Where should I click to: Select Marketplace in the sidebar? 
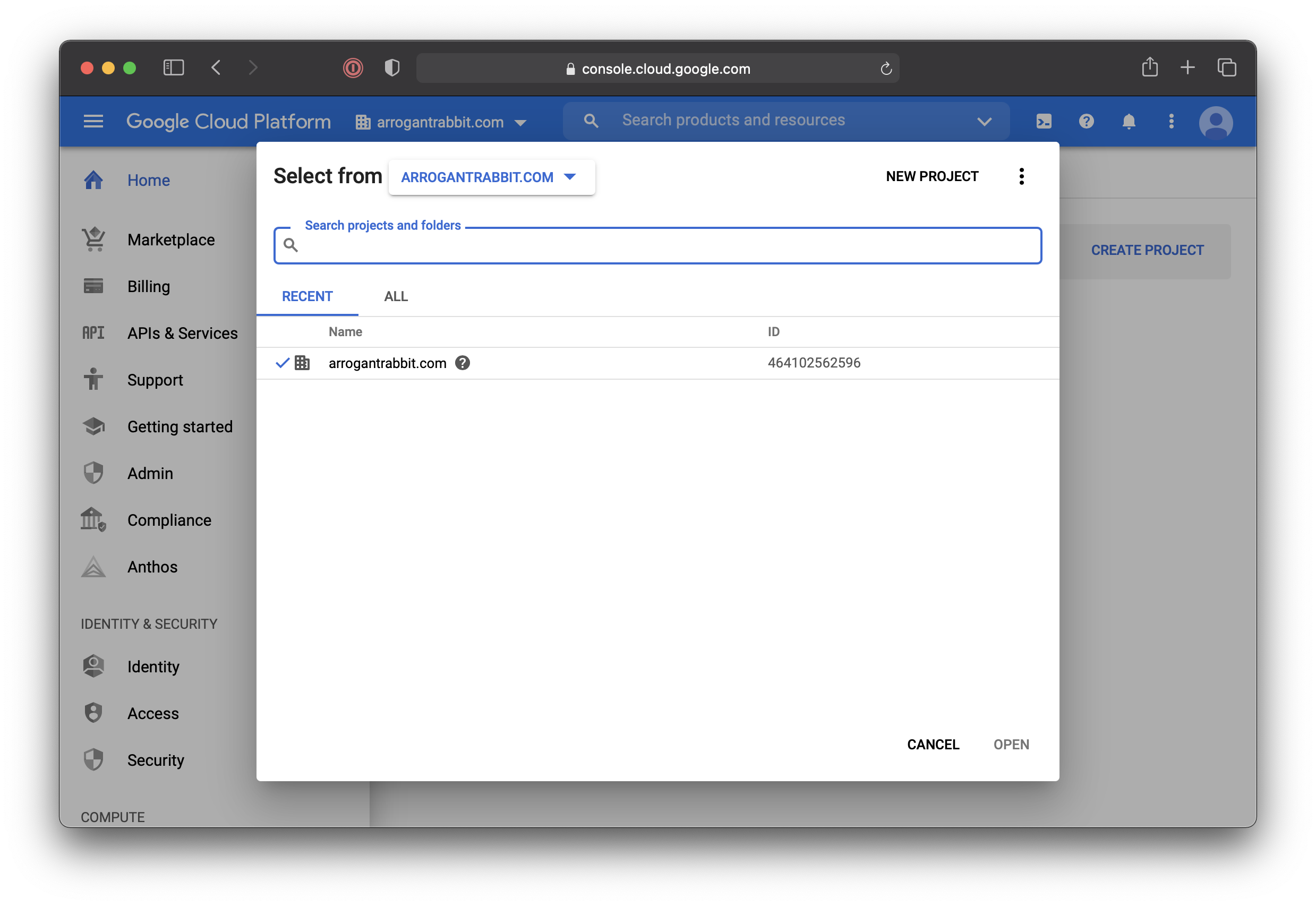click(x=170, y=240)
